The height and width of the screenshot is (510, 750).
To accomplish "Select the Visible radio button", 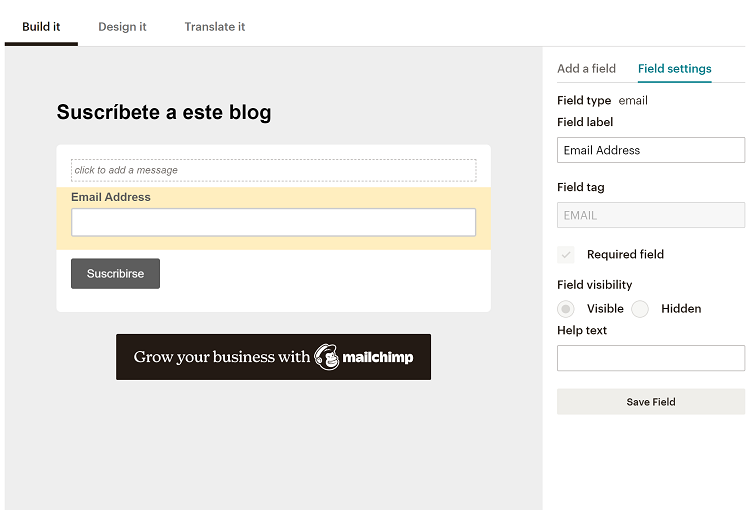I will point(566,309).
